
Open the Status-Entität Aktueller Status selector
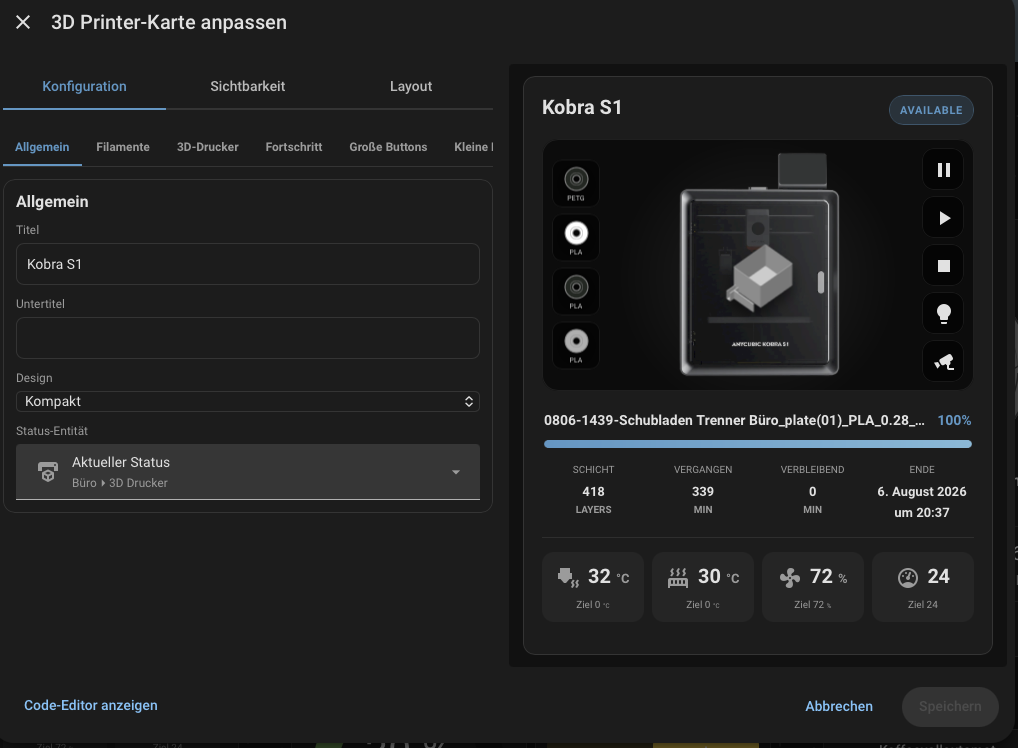pos(247,472)
